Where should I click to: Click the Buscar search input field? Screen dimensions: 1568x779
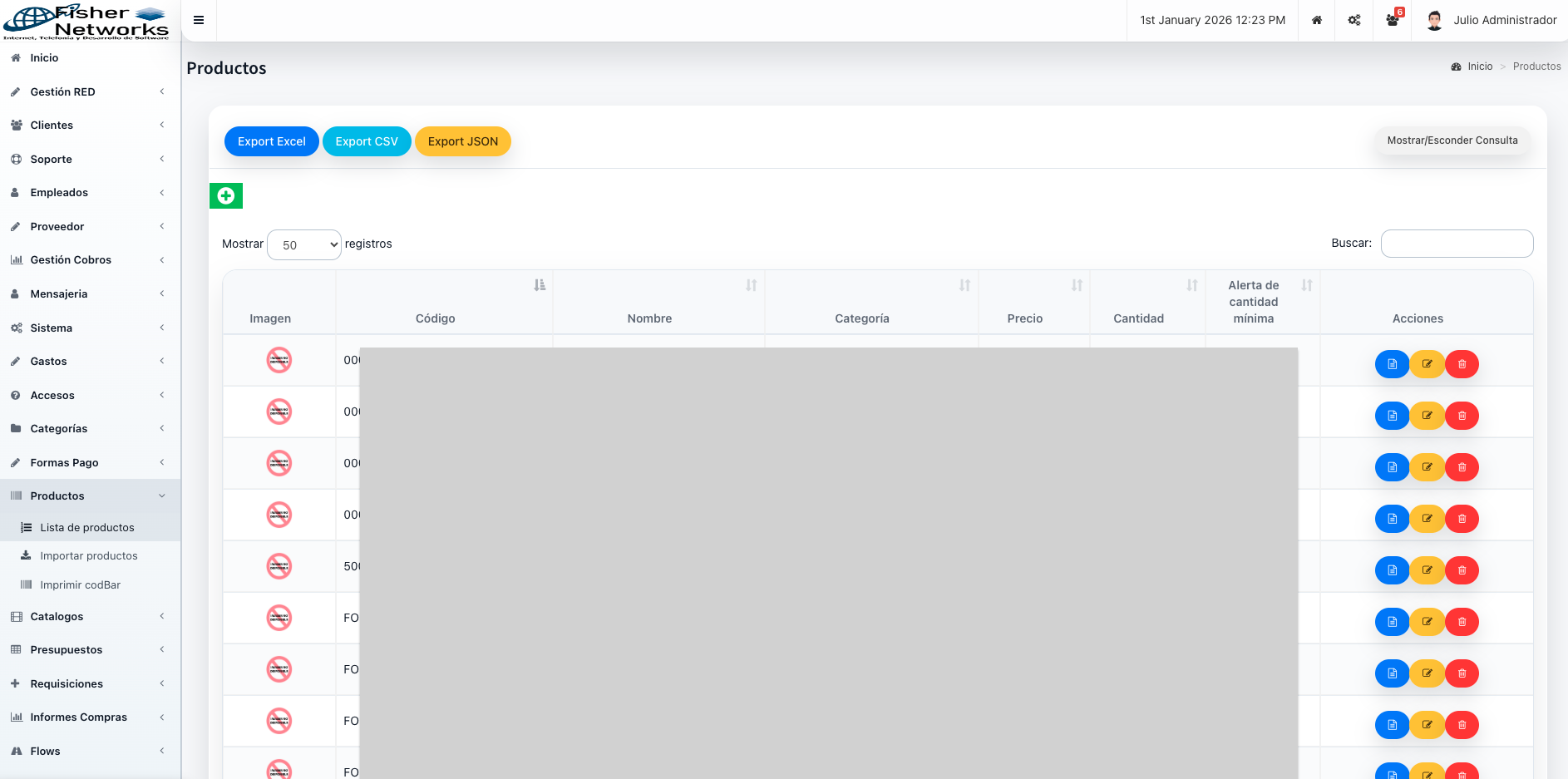[x=1457, y=244]
